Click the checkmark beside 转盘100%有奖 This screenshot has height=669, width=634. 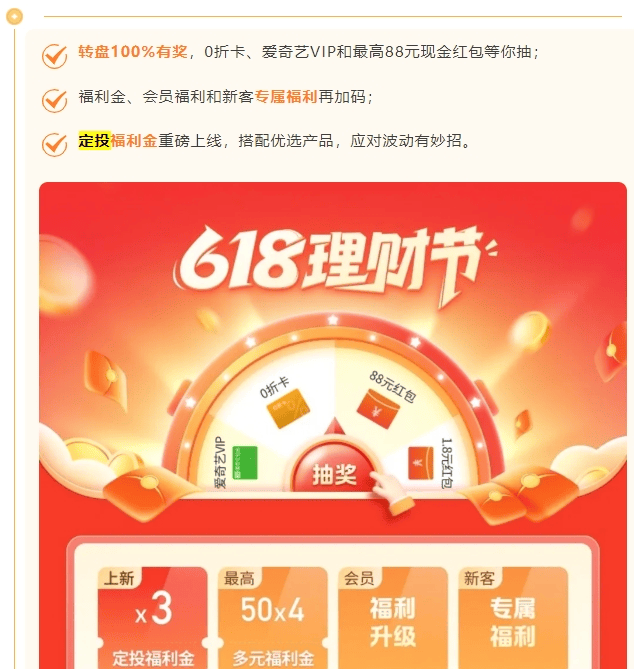55,56
